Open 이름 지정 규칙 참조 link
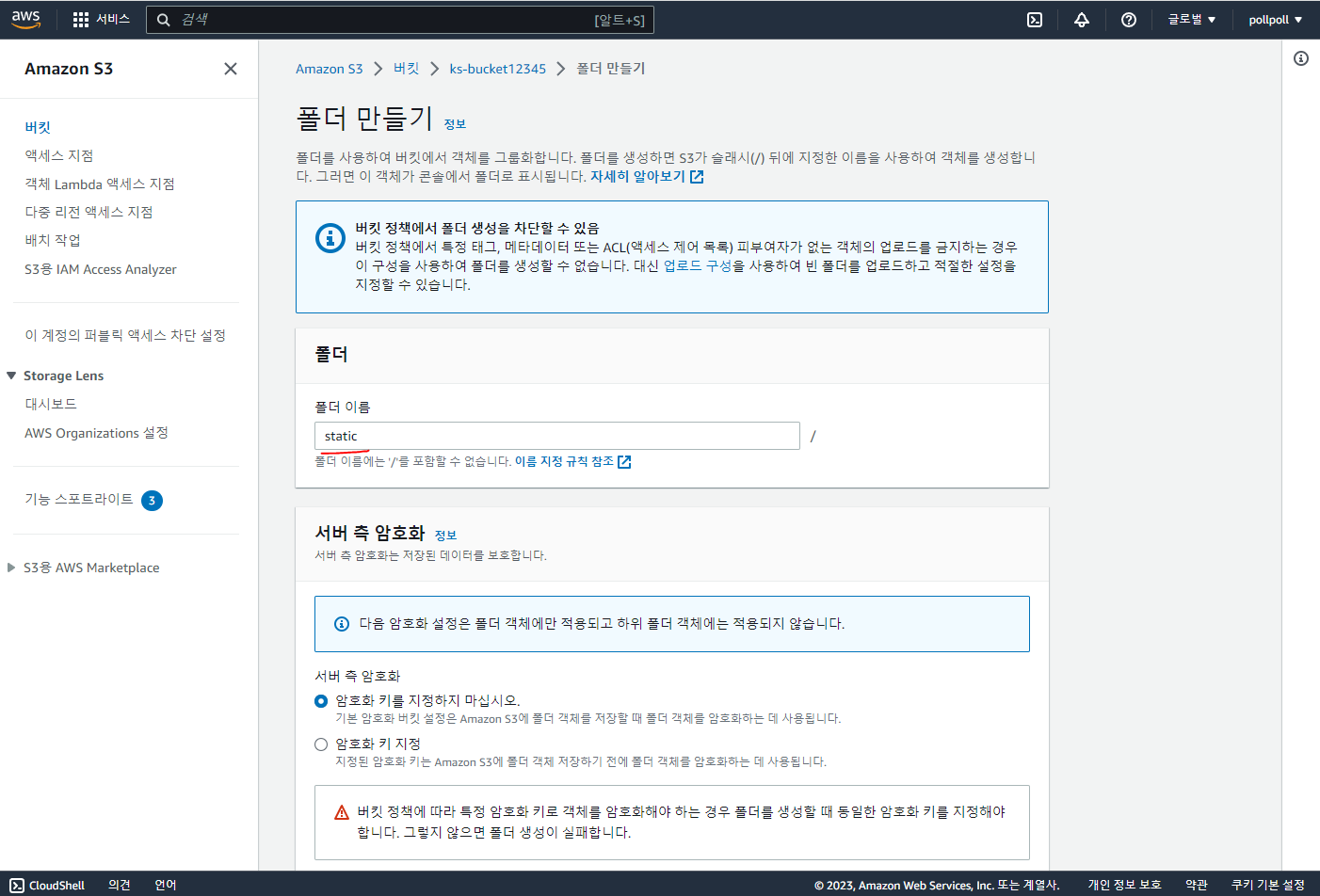Image resolution: width=1320 pixels, height=896 pixels. click(x=564, y=461)
